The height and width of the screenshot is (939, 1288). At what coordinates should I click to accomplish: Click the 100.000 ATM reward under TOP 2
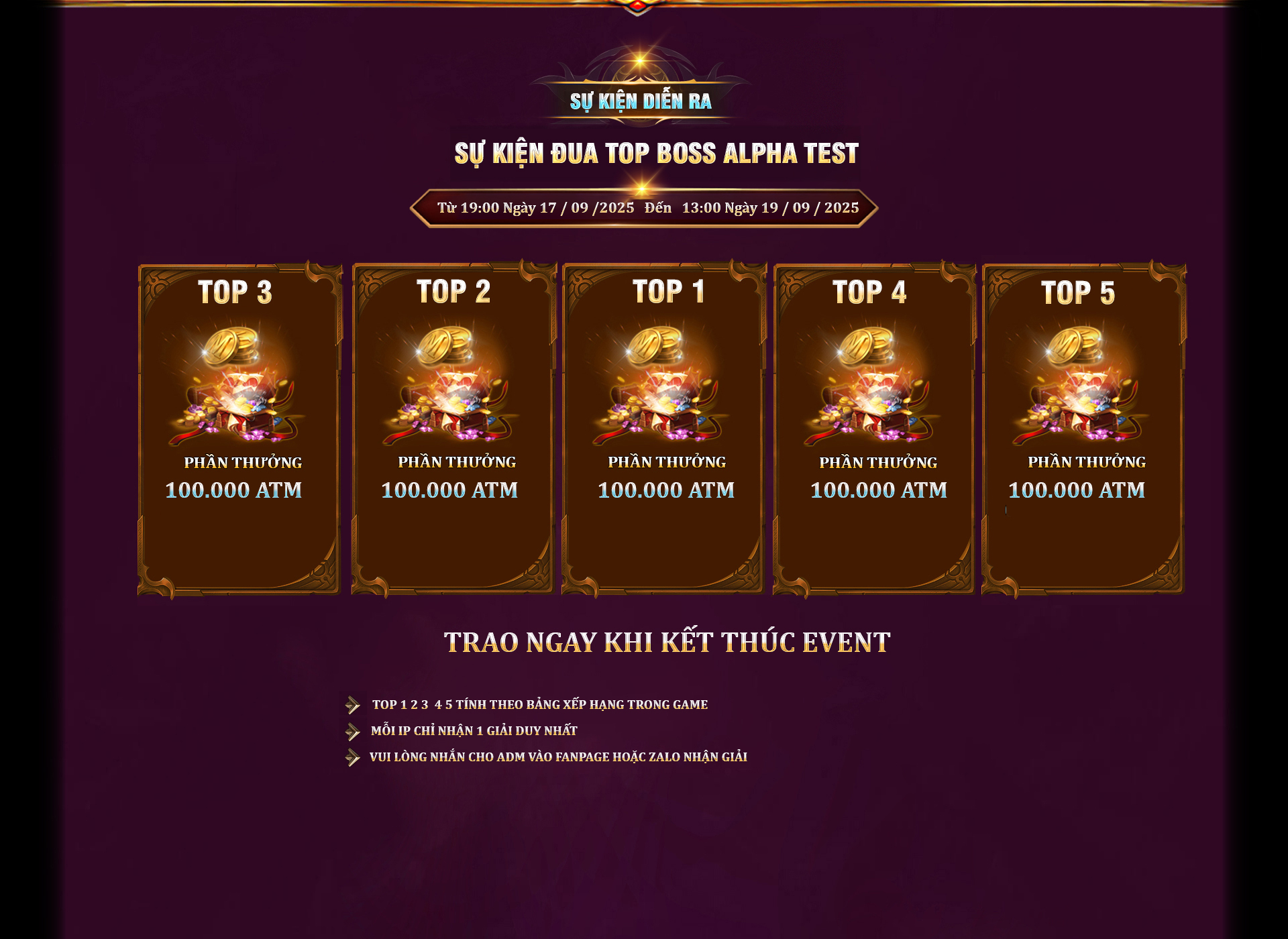coord(449,490)
